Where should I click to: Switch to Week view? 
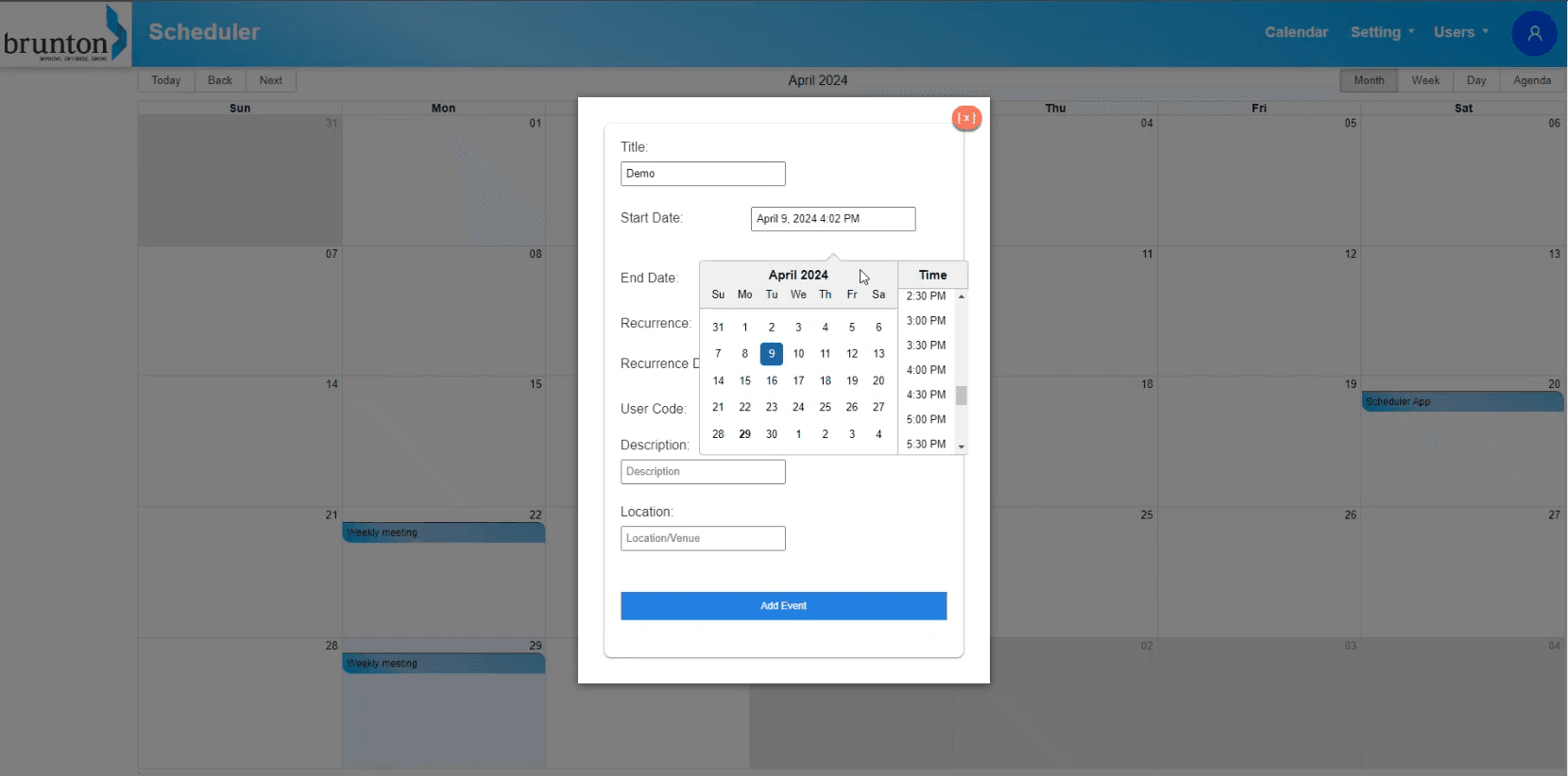1424,80
